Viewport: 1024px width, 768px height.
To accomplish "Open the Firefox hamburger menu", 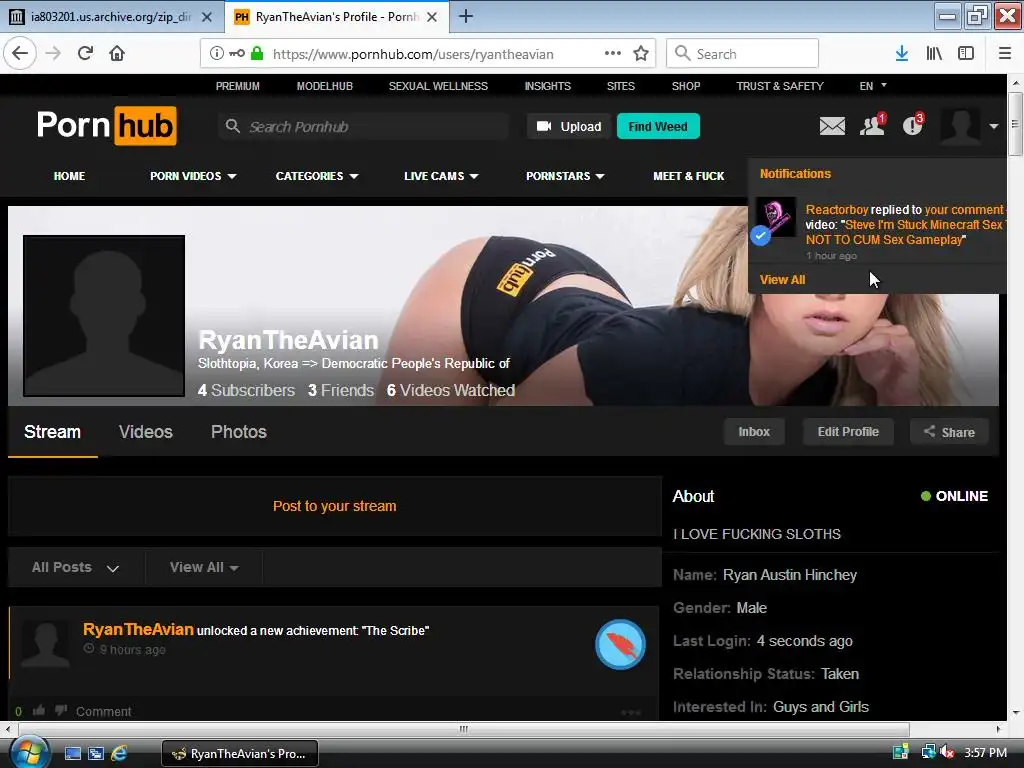I will (x=1005, y=54).
